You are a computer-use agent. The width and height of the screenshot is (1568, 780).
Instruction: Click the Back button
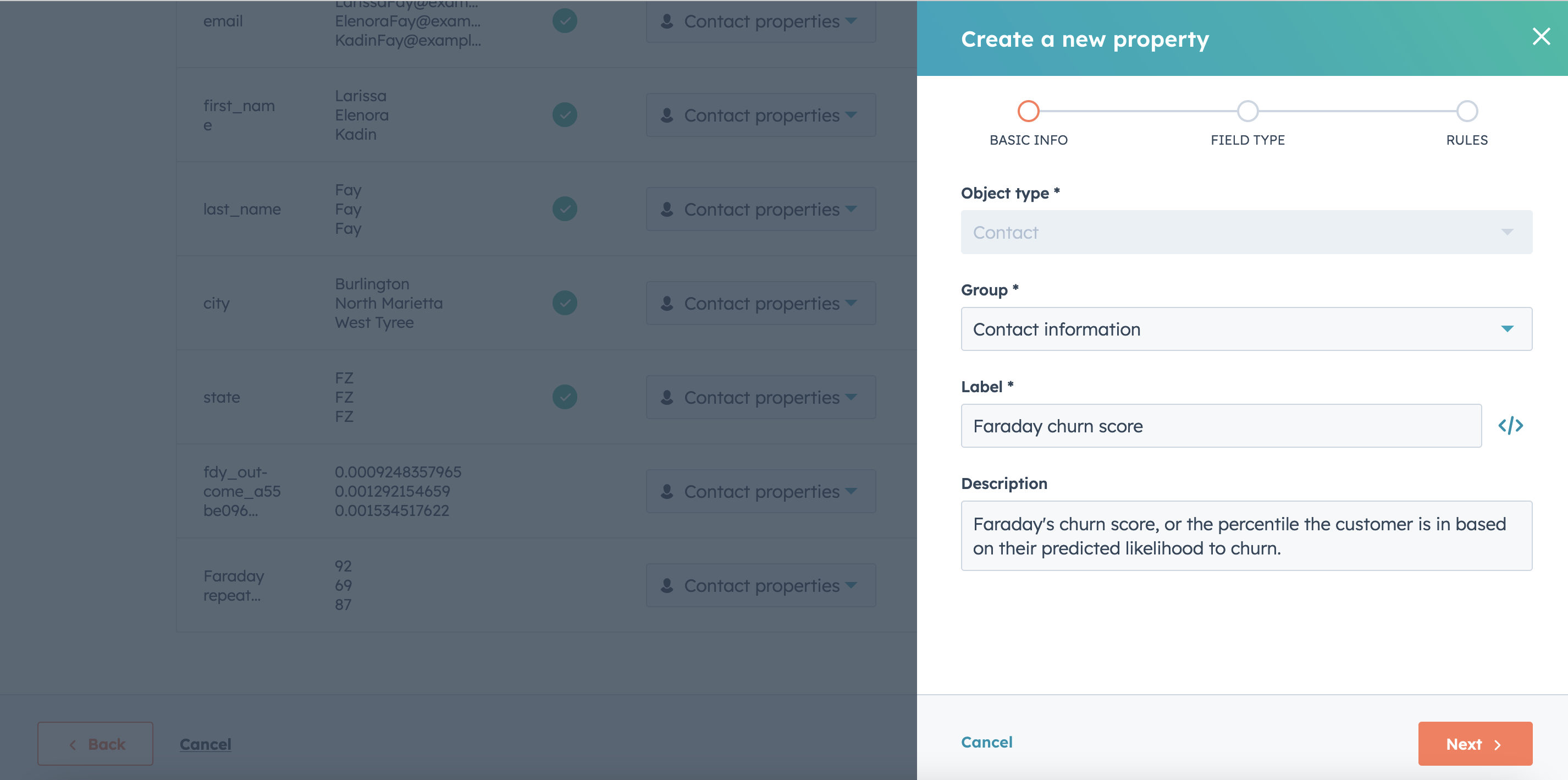[x=95, y=744]
